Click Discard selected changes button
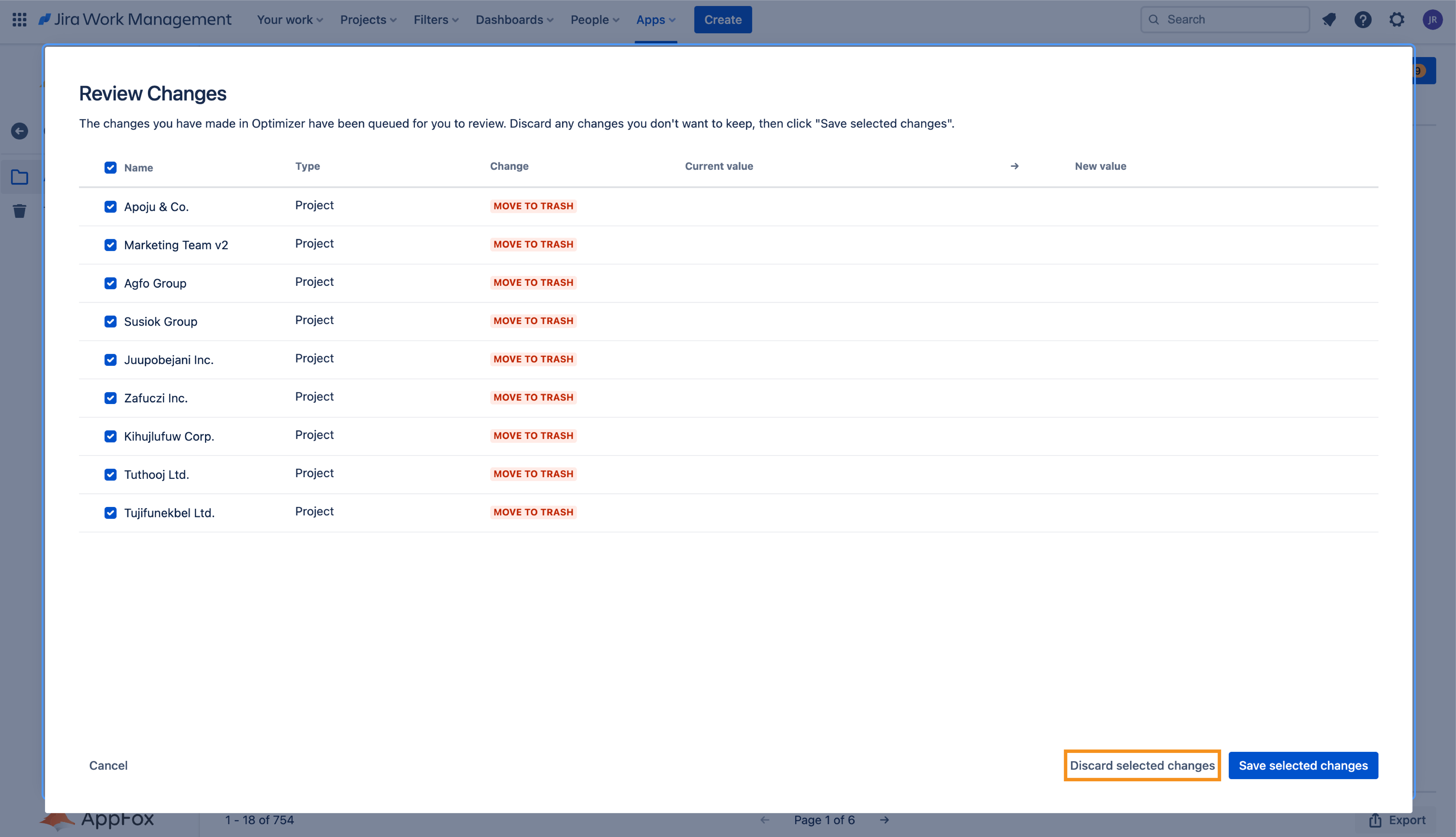The width and height of the screenshot is (1456, 837). (x=1142, y=765)
